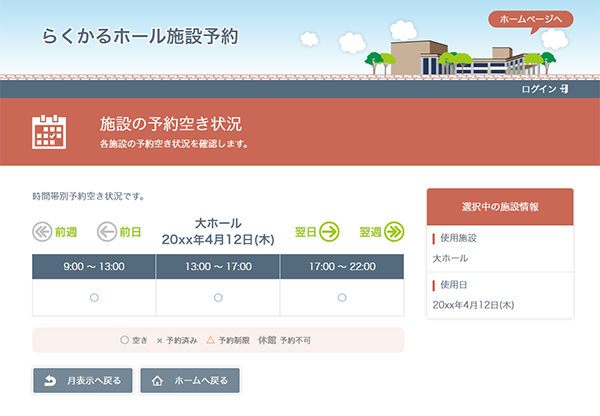Select the available slot for 9:00～13:00
This screenshot has height=416, width=600.
tap(94, 297)
